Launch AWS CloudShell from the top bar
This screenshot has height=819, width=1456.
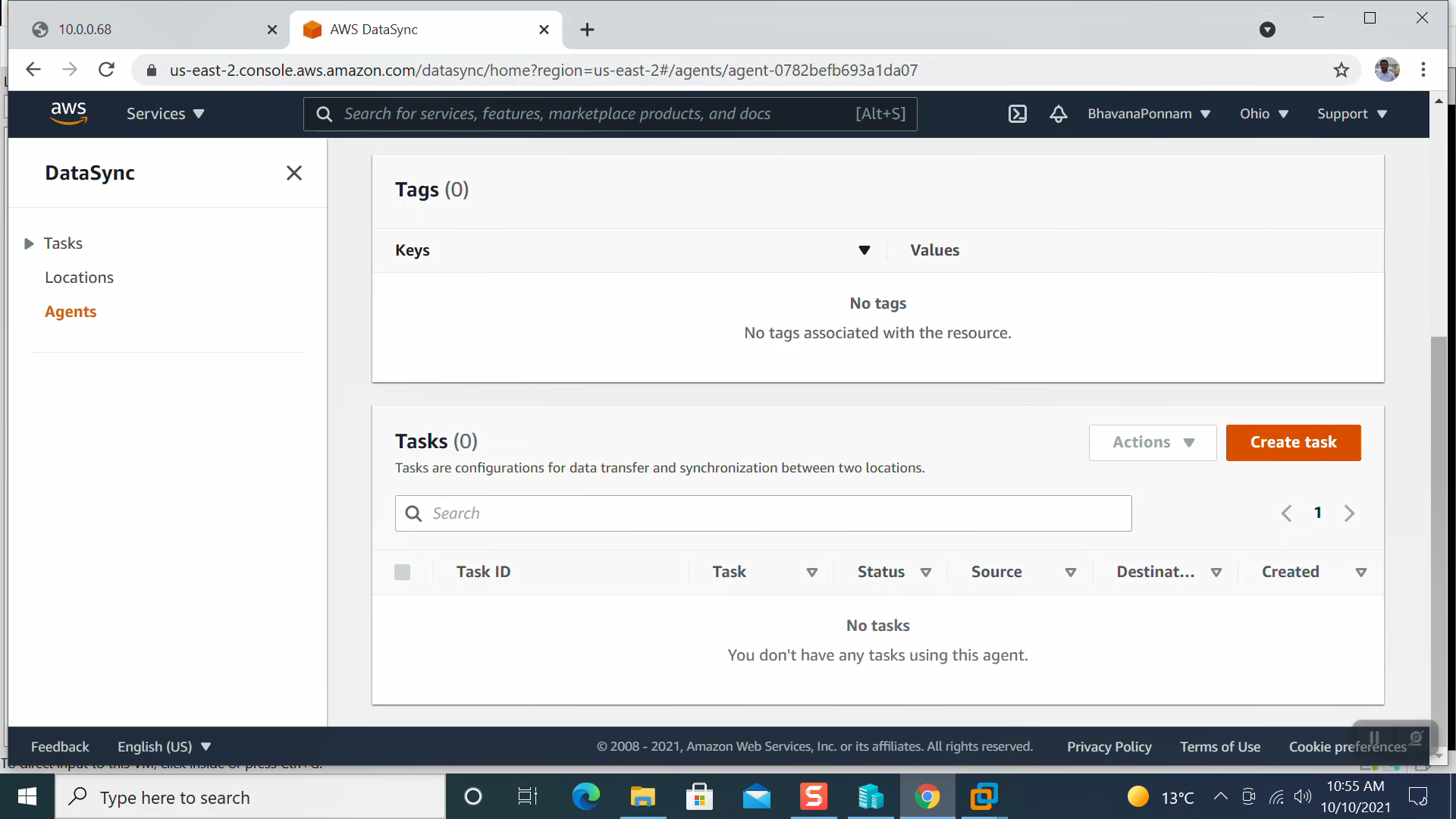pyautogui.click(x=1017, y=114)
